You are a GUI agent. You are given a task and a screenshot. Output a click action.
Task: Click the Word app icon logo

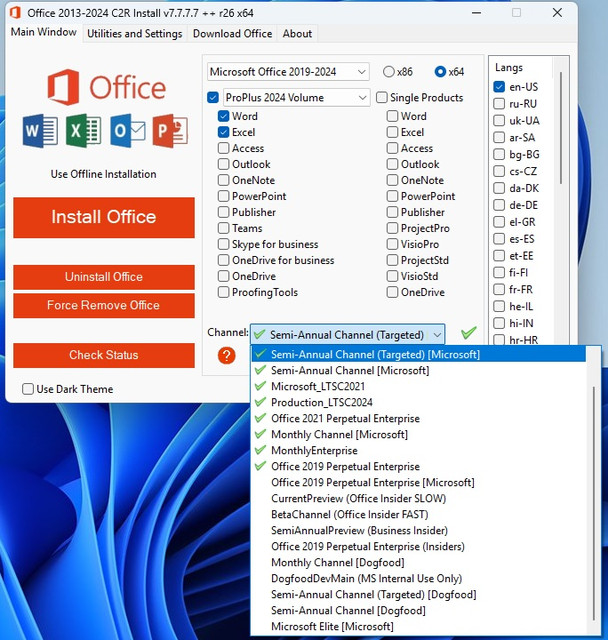[40, 131]
